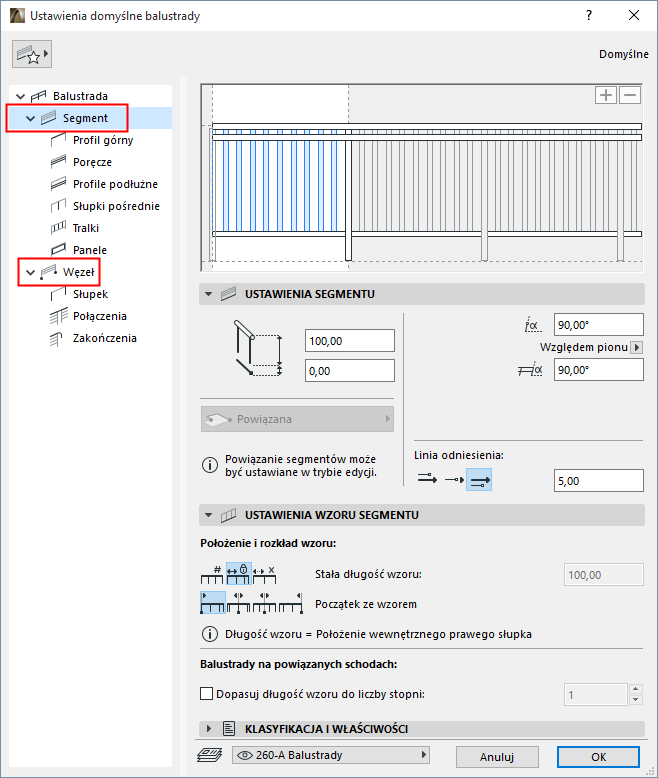Open Połączenia settings
The height and width of the screenshot is (778, 658).
(x=100, y=316)
